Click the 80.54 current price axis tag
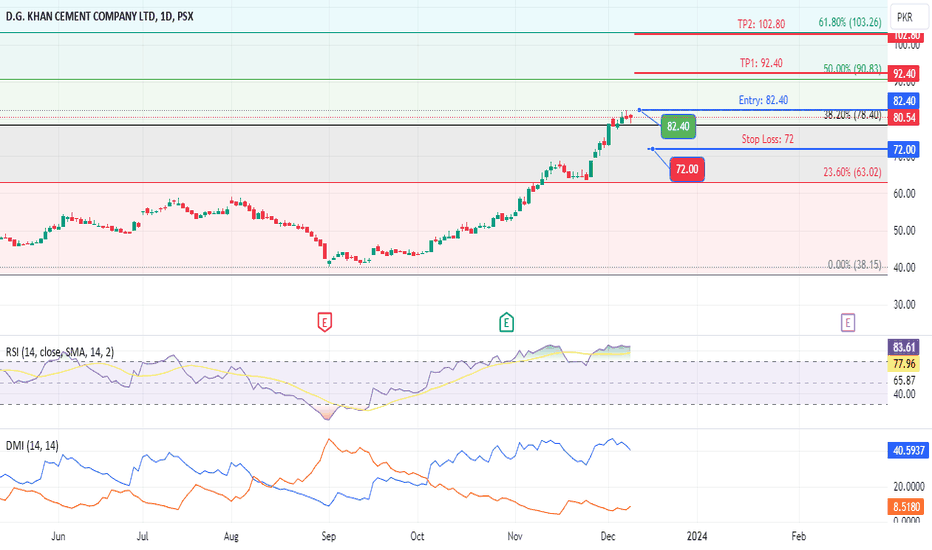The image size is (932, 550). click(904, 118)
